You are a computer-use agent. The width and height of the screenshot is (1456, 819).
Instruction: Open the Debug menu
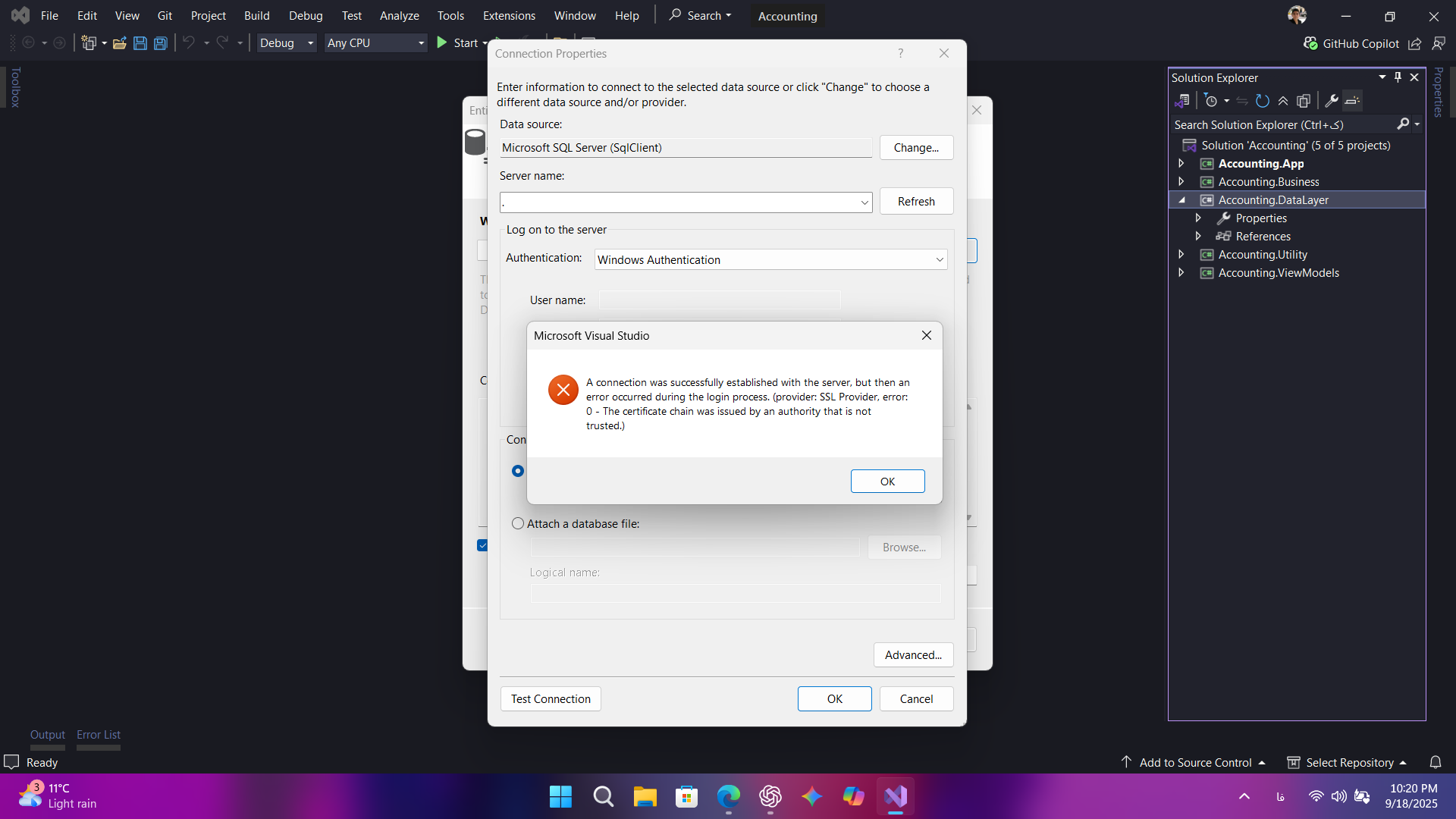coord(306,15)
